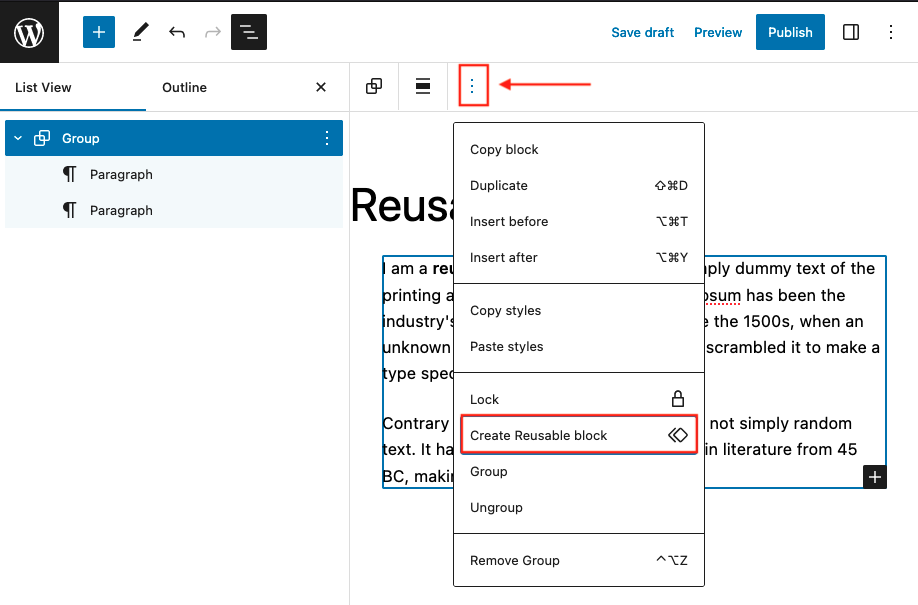918x605 pixels.
Task: Select the Group block icon in the block toolbar
Action: tap(374, 86)
